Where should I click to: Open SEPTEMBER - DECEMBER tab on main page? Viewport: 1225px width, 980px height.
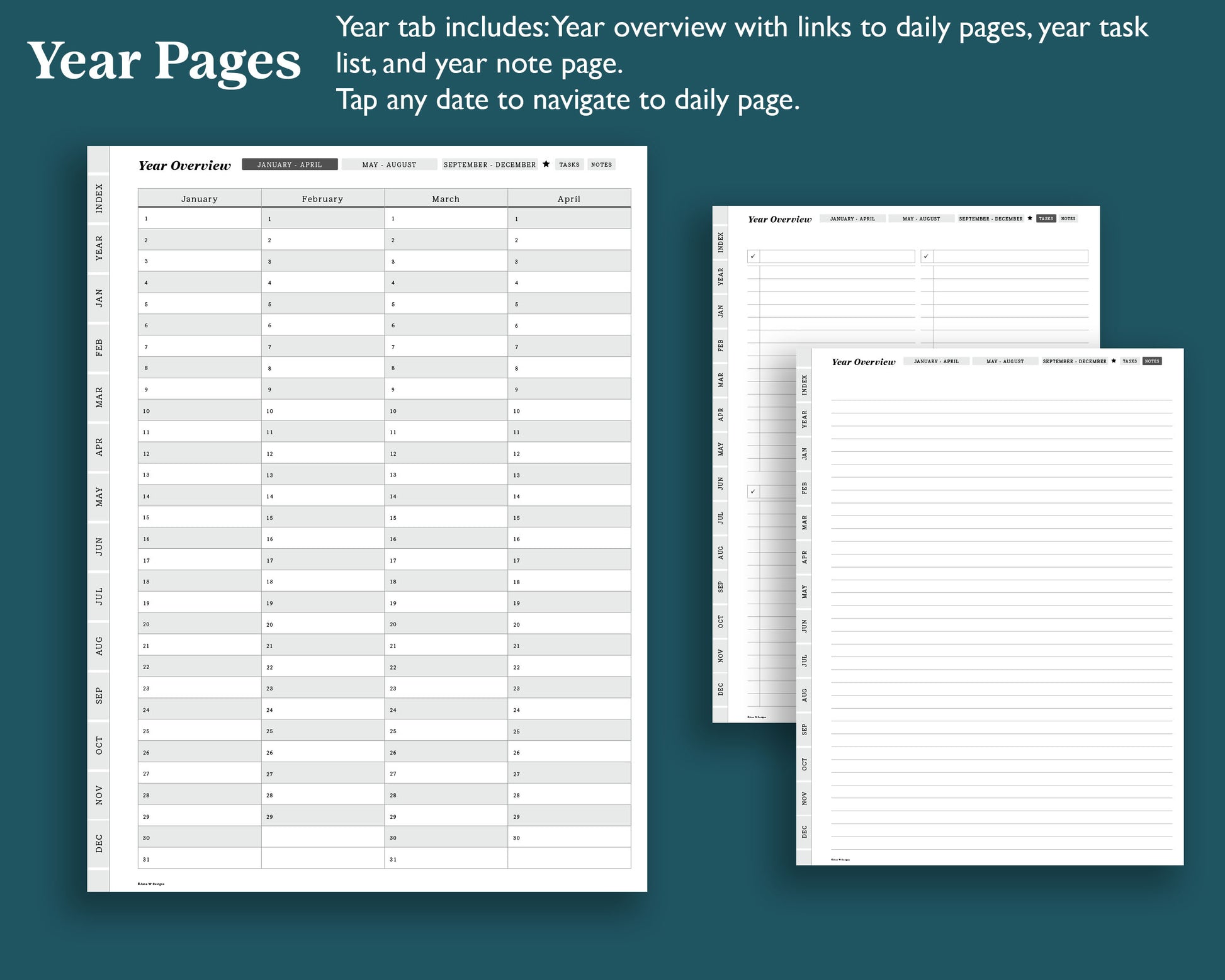click(x=489, y=164)
